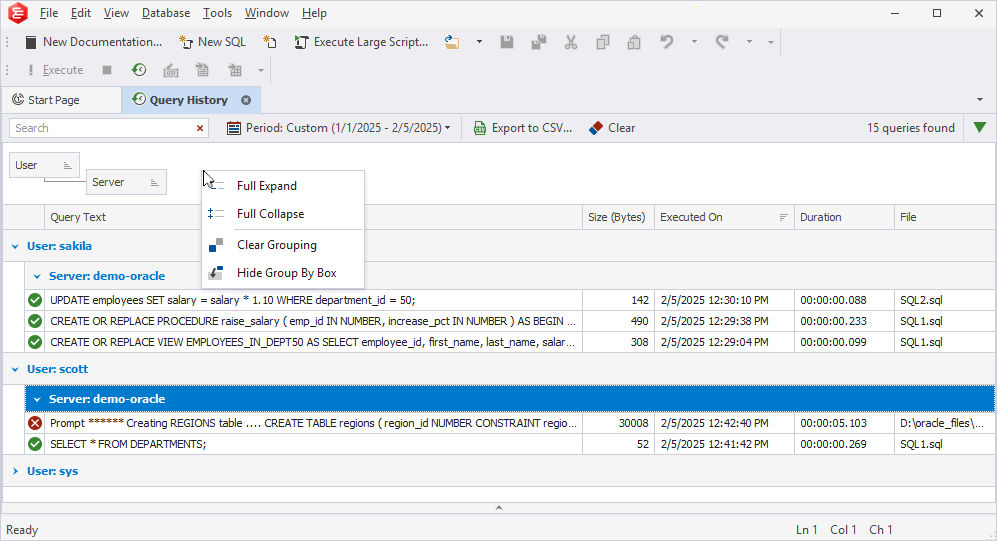The image size is (997, 541).
Task: Click the Save disk icon
Action: (x=507, y=42)
